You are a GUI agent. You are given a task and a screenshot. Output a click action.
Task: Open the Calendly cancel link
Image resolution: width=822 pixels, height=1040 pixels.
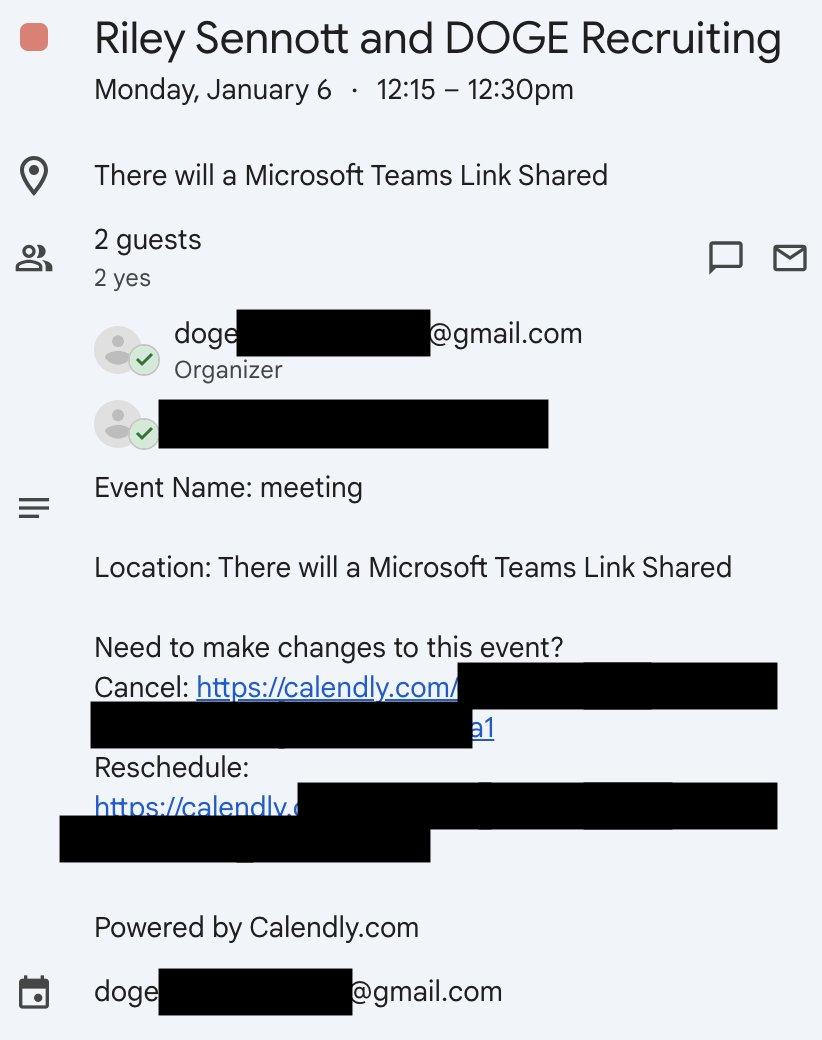point(327,688)
